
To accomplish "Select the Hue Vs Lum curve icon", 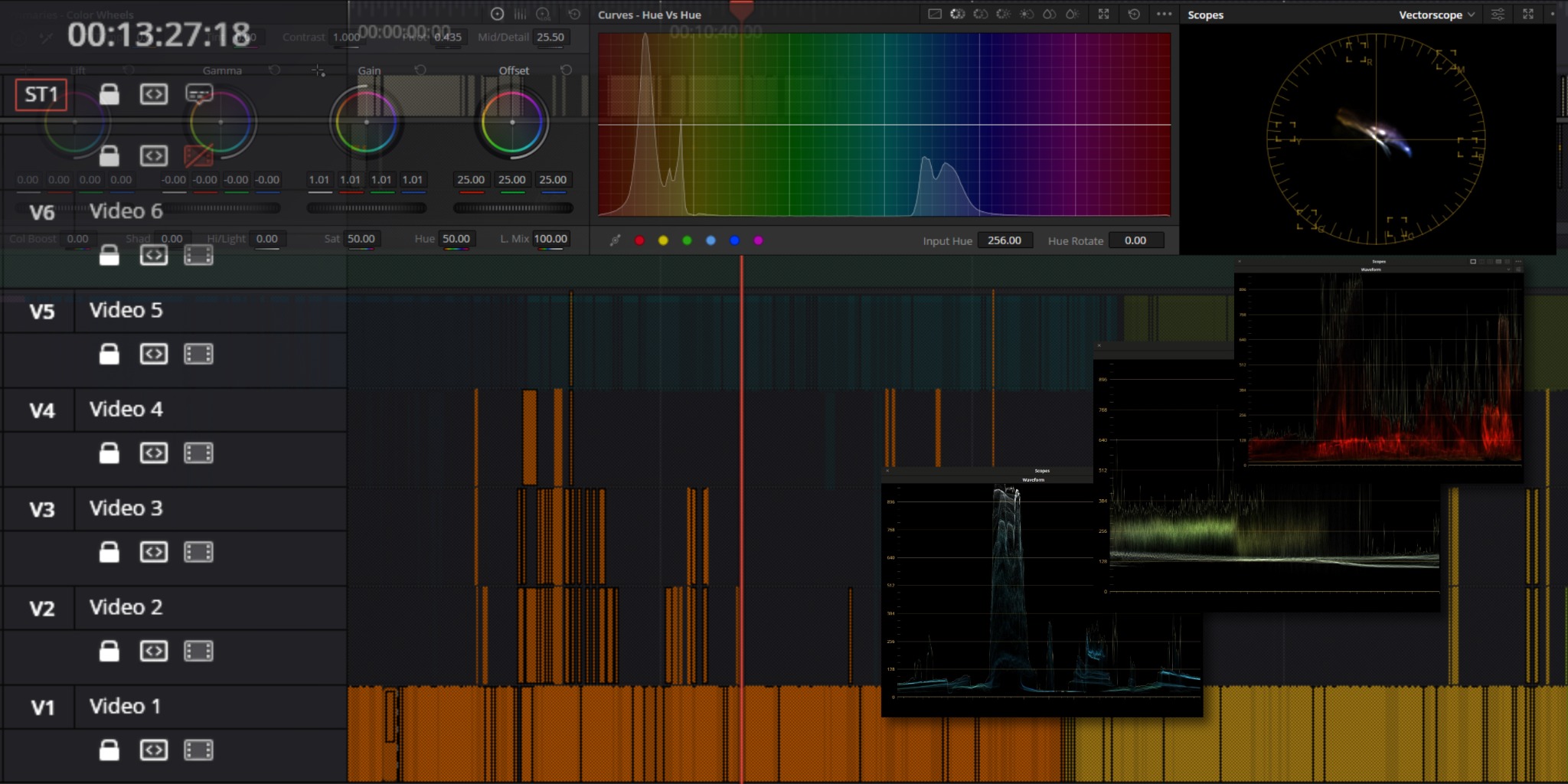I will point(1004,14).
